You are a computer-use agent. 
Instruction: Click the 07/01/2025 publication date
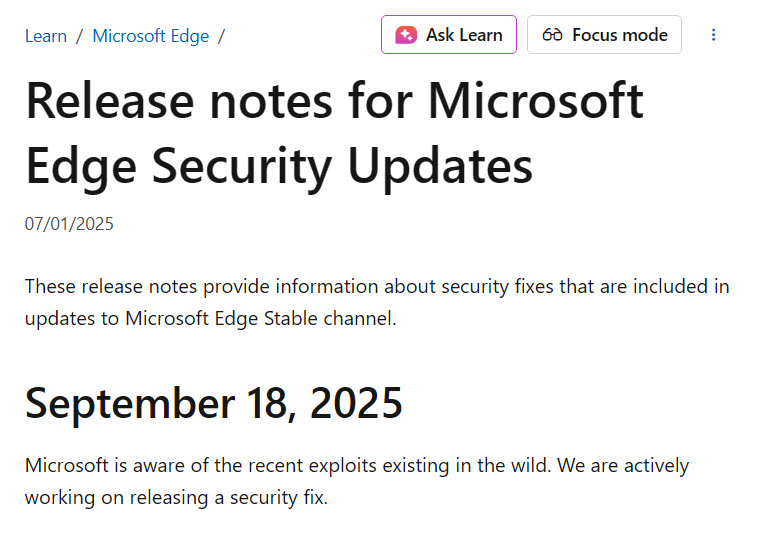[69, 224]
